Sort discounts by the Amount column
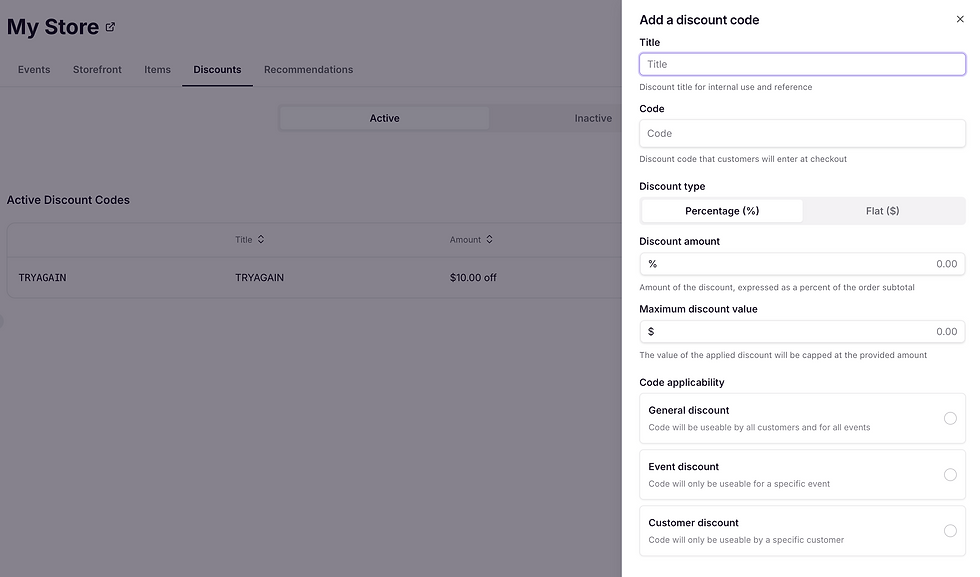980x577 pixels. [x=472, y=239]
